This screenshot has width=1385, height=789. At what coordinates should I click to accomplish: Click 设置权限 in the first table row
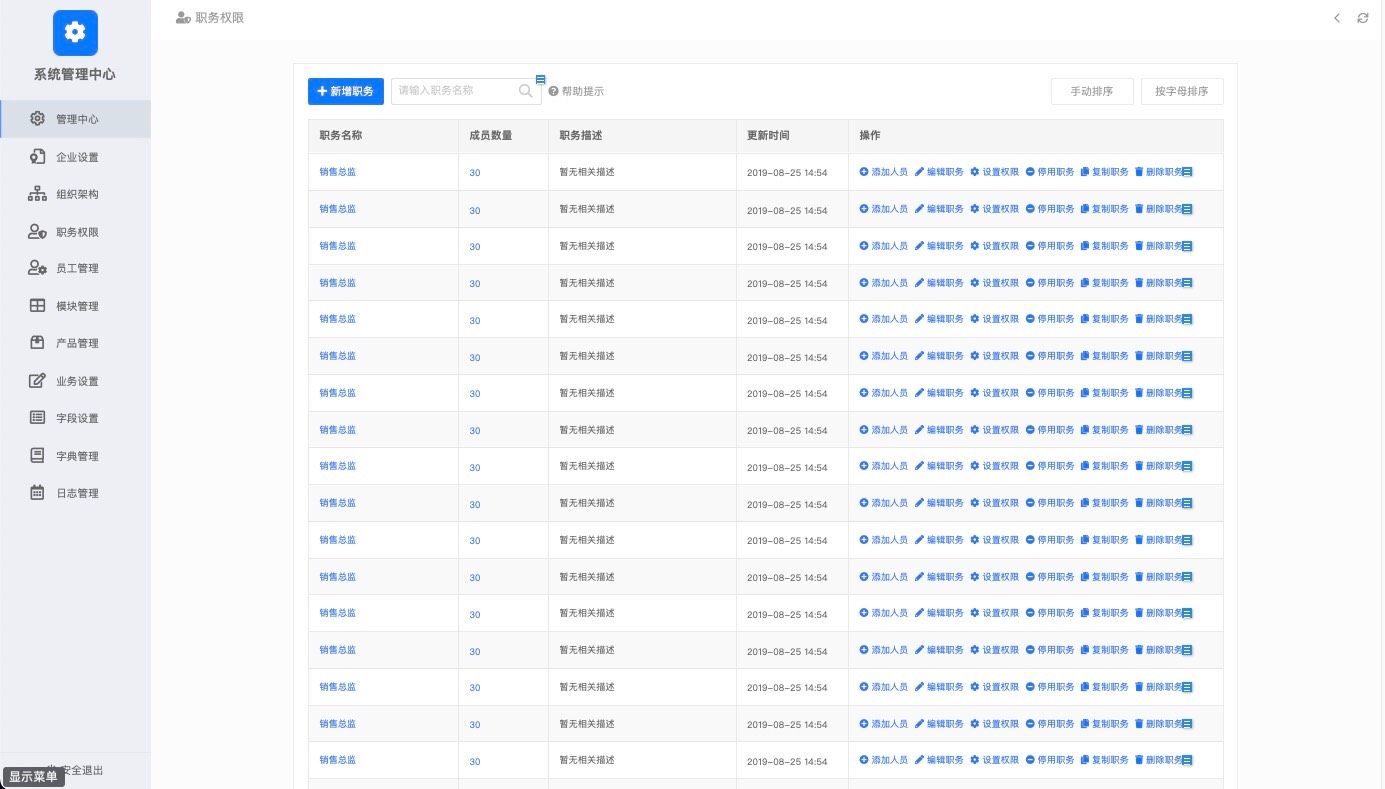tap(995, 172)
